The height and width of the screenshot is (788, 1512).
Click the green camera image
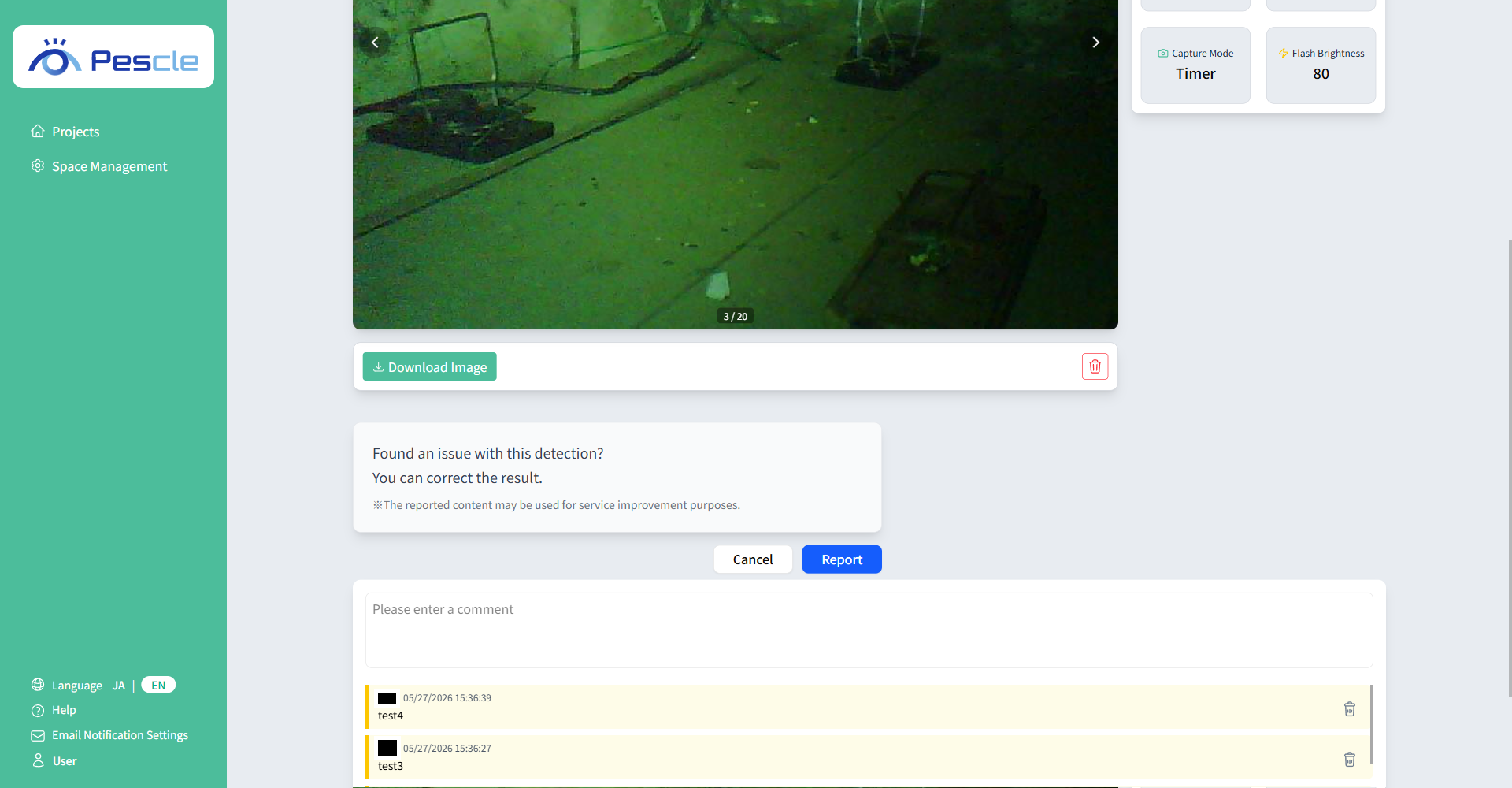click(x=736, y=165)
